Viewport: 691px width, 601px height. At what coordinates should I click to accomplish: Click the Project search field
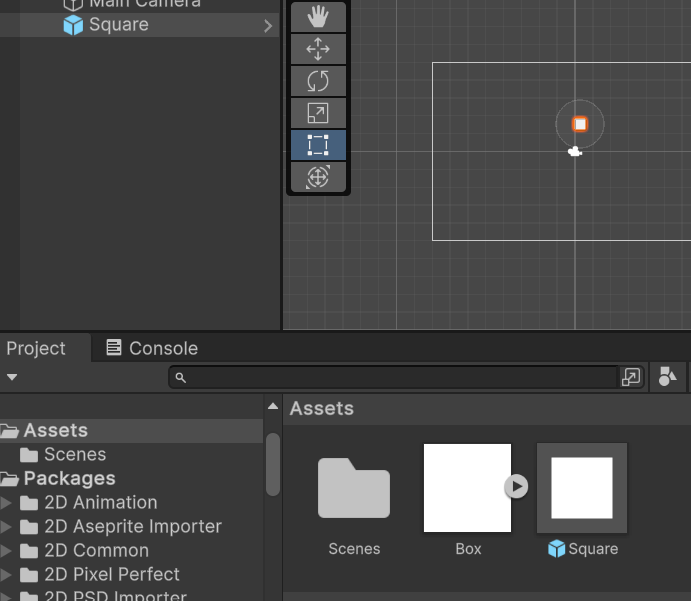coord(394,377)
